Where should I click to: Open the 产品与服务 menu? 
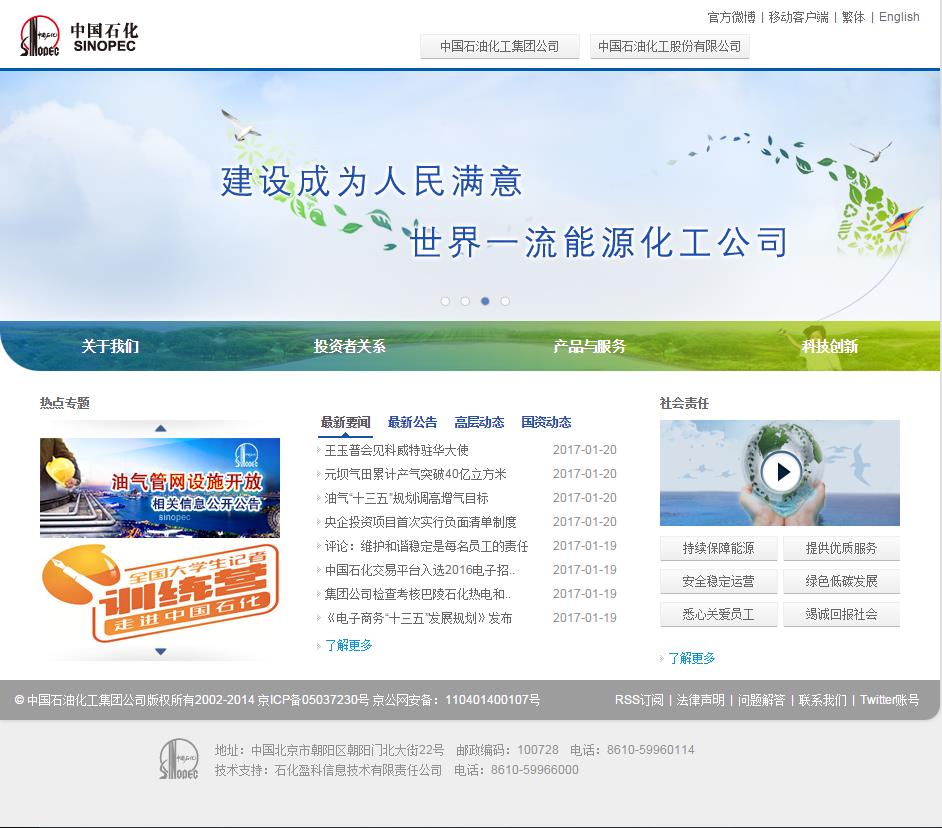[x=589, y=346]
